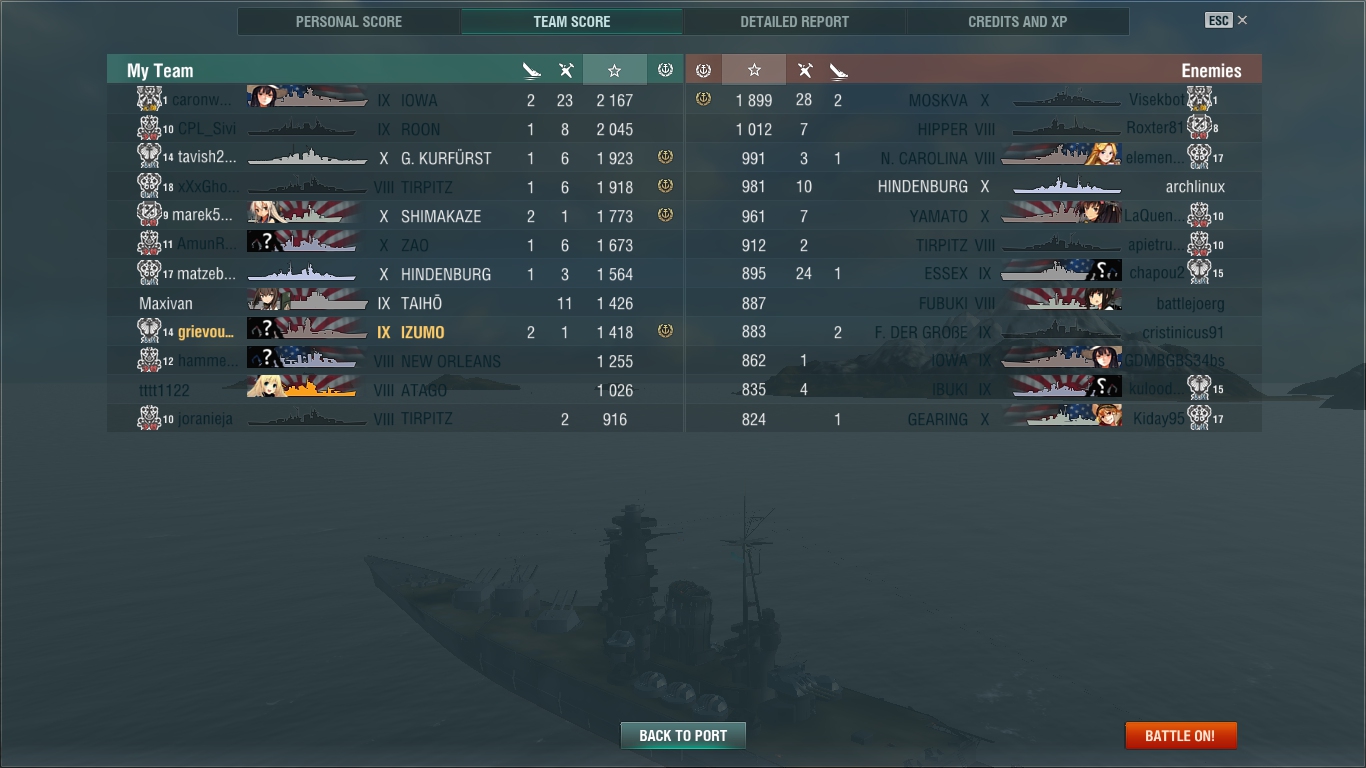Click My Team achievements ribbon column icon
The width and height of the screenshot is (1366, 768).
pos(665,70)
